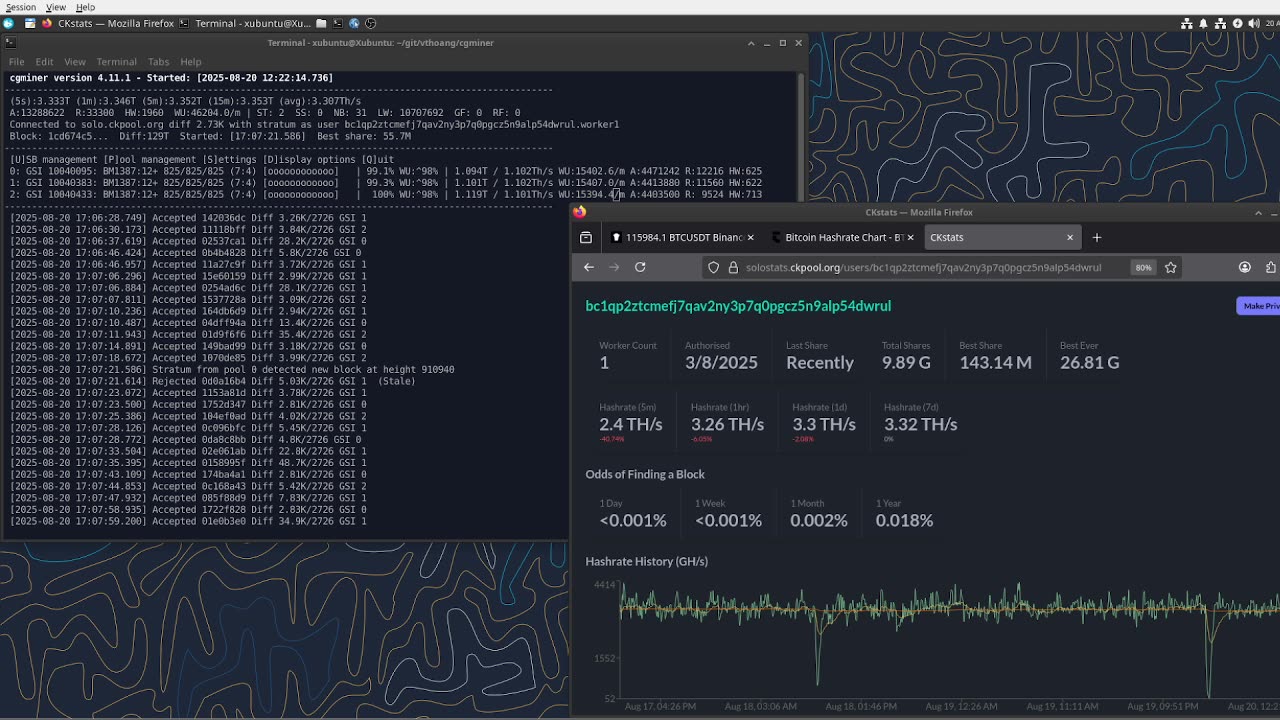The width and height of the screenshot is (1280, 720).
Task: Close the CKstats tab
Action: (1070, 238)
